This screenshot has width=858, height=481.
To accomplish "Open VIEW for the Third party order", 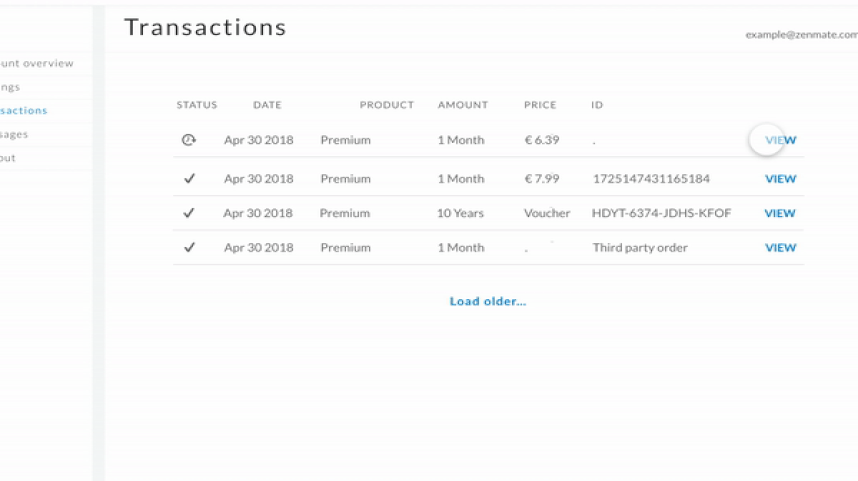I will (x=780, y=247).
